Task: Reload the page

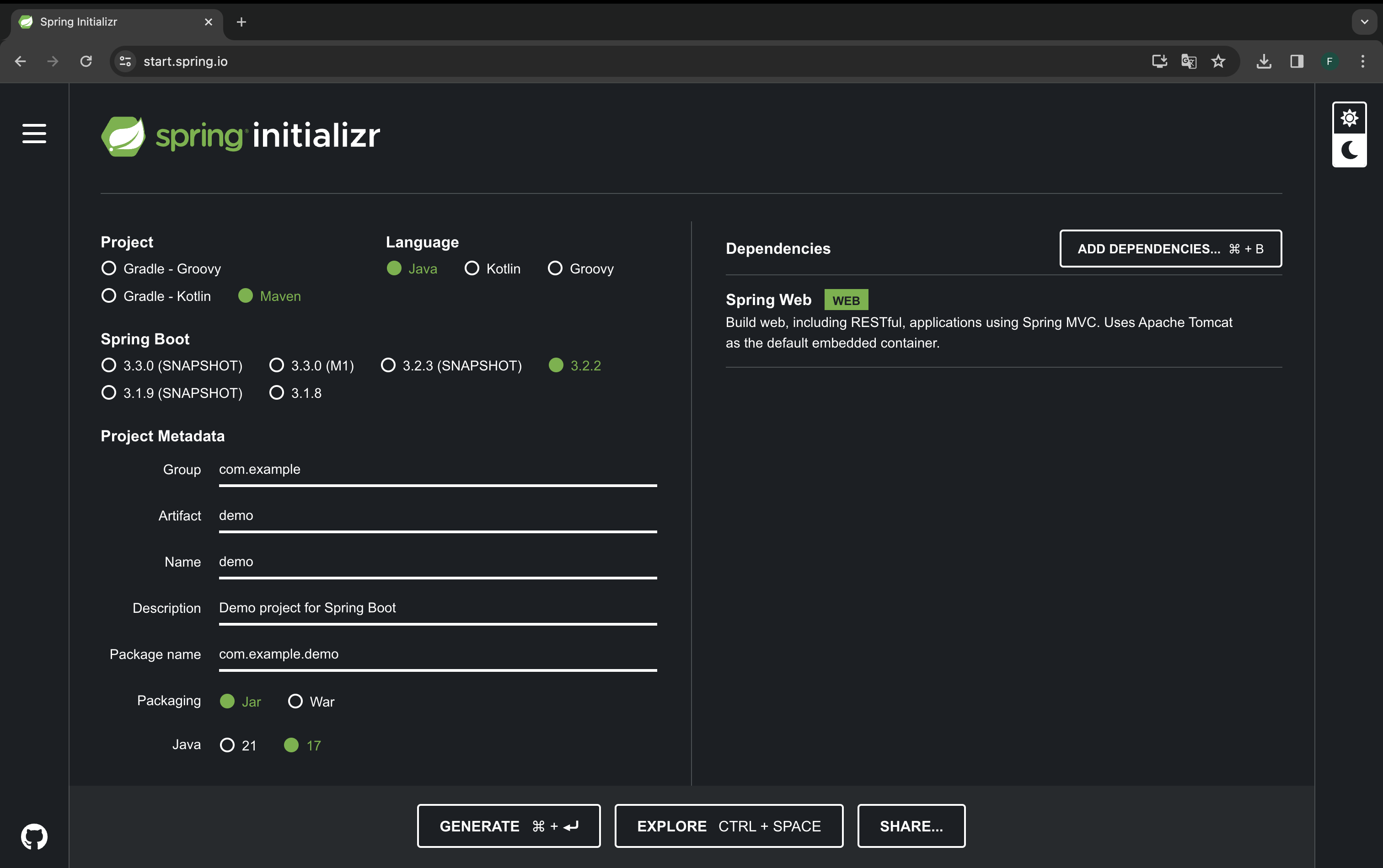Action: click(86, 61)
